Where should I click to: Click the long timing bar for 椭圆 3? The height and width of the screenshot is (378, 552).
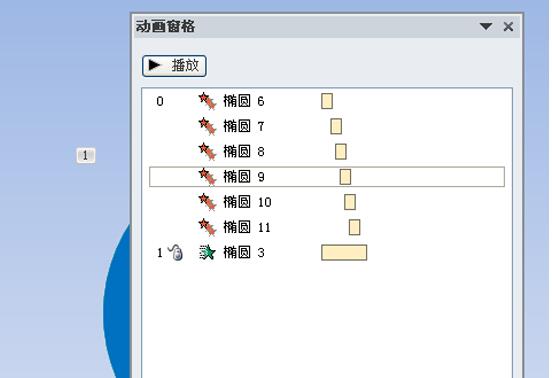pyautogui.click(x=344, y=253)
